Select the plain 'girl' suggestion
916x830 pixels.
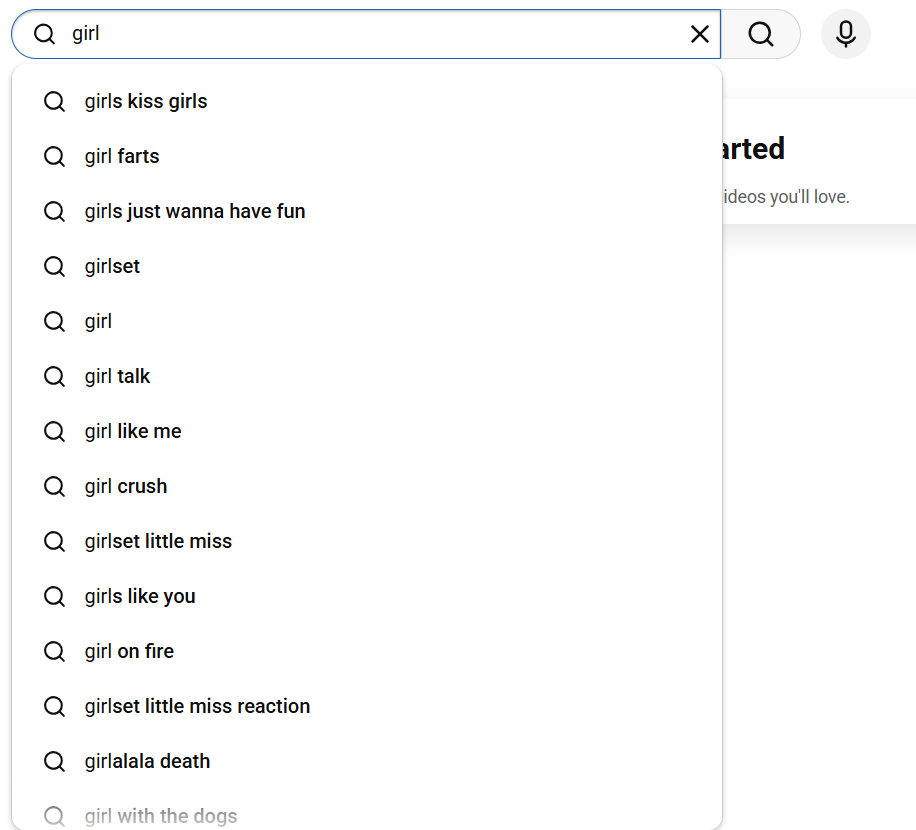tap(98, 322)
